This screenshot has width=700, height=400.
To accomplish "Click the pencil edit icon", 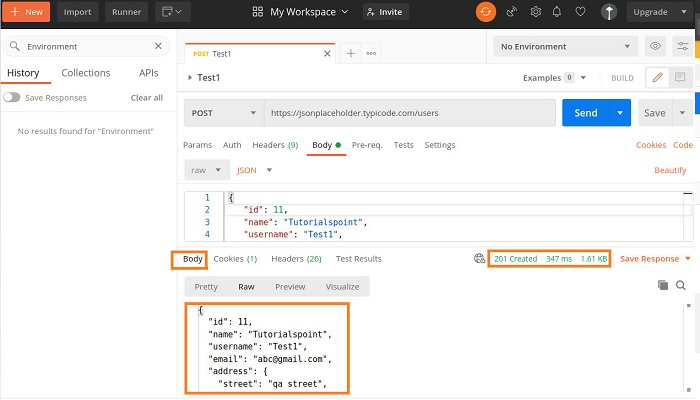I will pos(657,77).
